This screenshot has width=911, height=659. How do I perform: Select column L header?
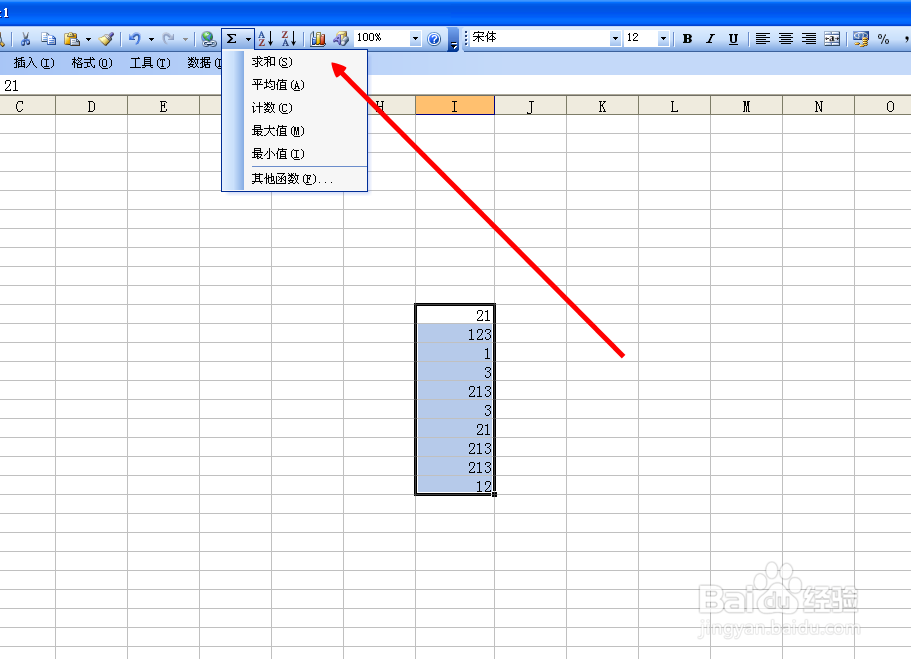674,106
